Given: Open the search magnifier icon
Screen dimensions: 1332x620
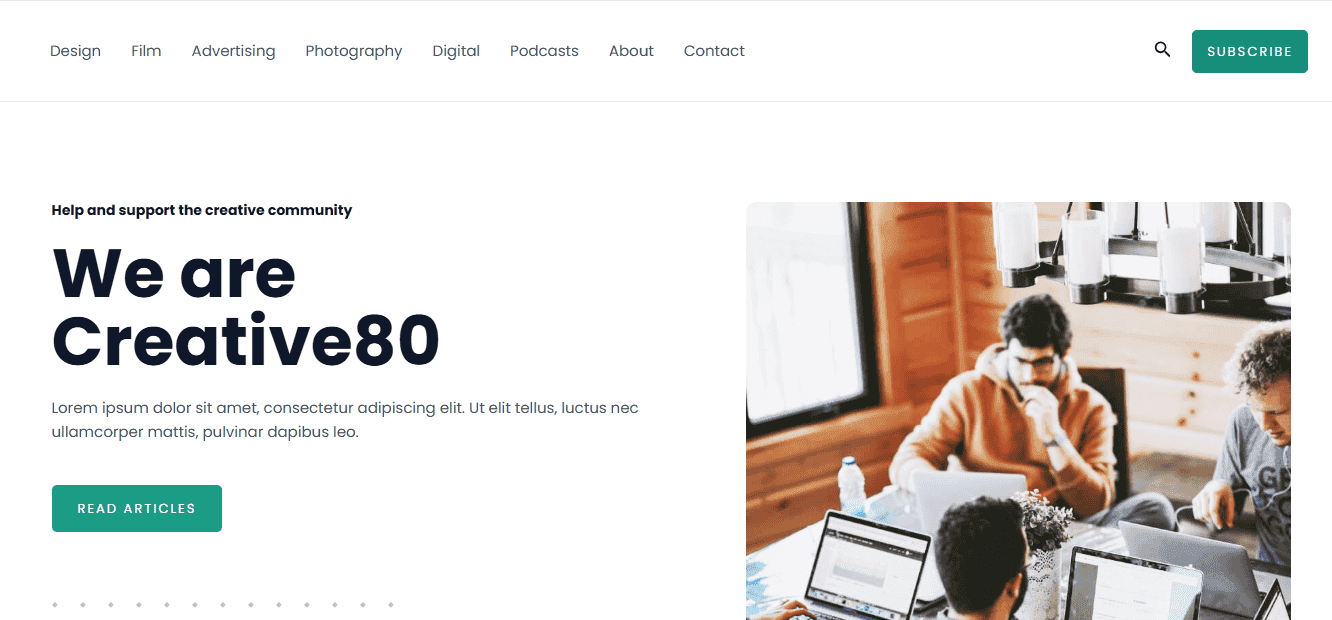Looking at the screenshot, I should (x=1162, y=49).
